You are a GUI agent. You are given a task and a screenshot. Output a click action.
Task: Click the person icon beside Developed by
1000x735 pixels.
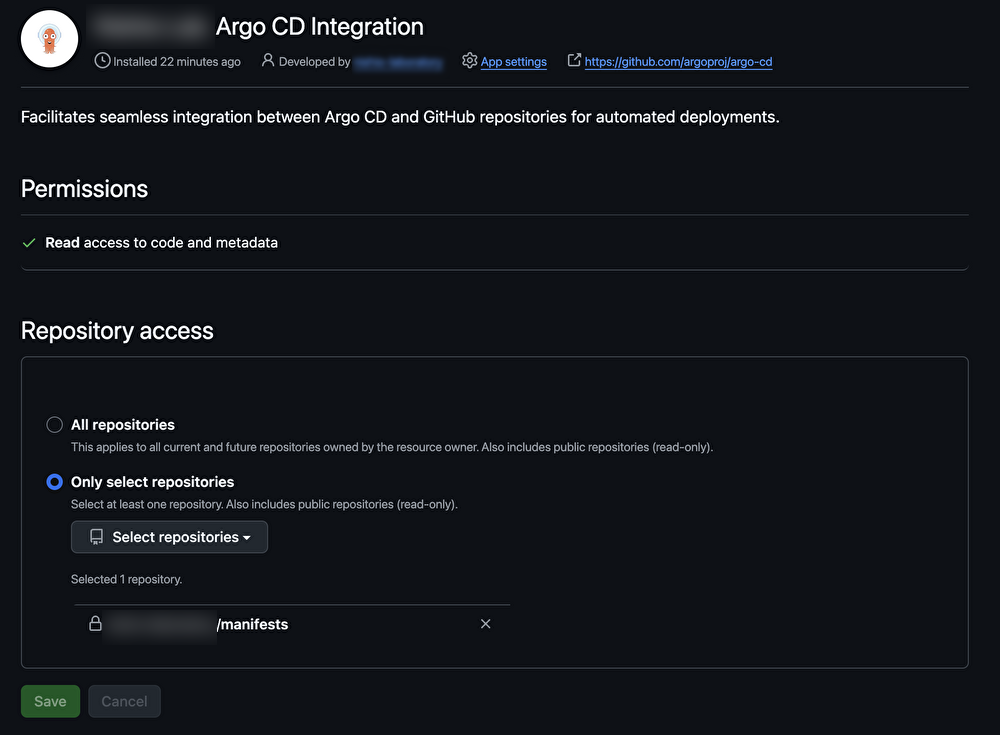(268, 61)
